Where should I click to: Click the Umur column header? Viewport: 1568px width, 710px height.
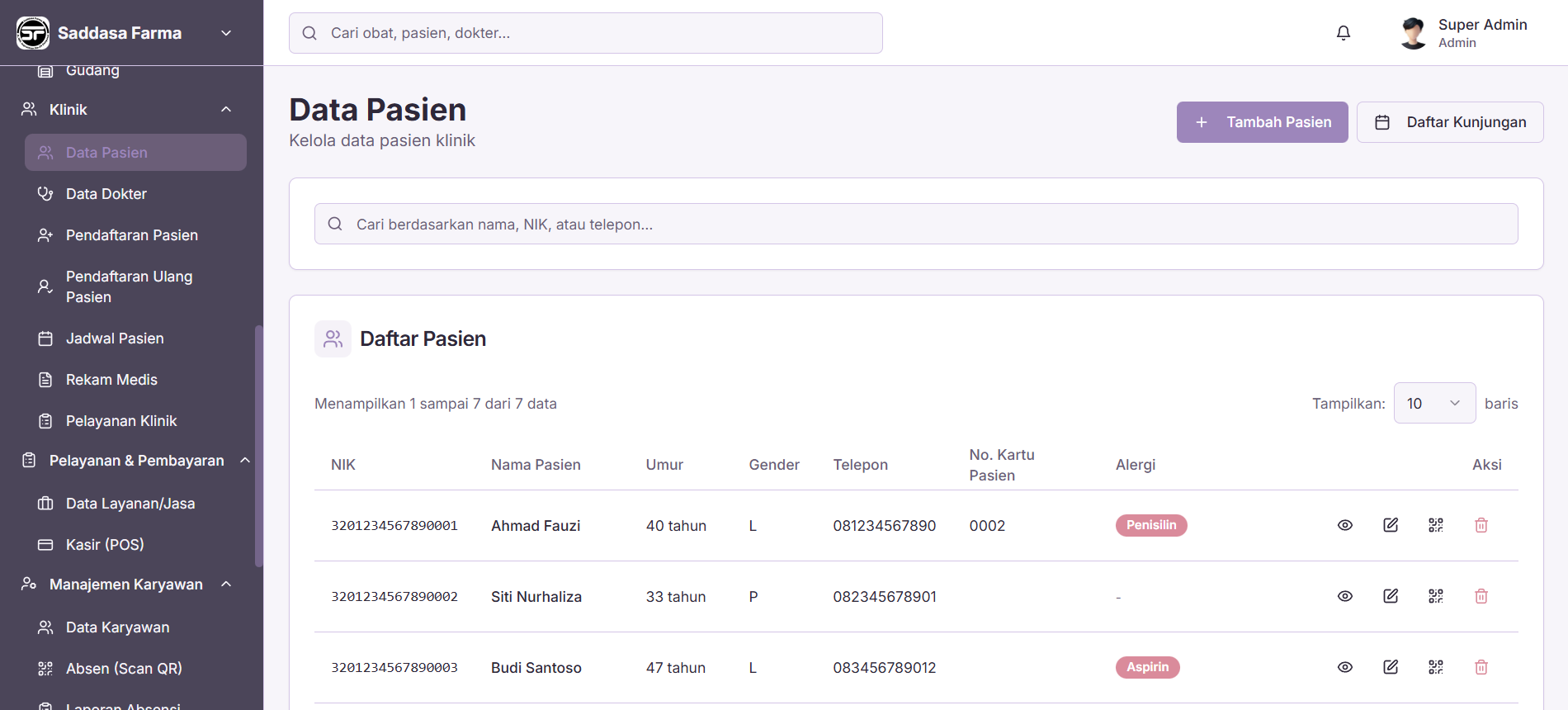(664, 465)
